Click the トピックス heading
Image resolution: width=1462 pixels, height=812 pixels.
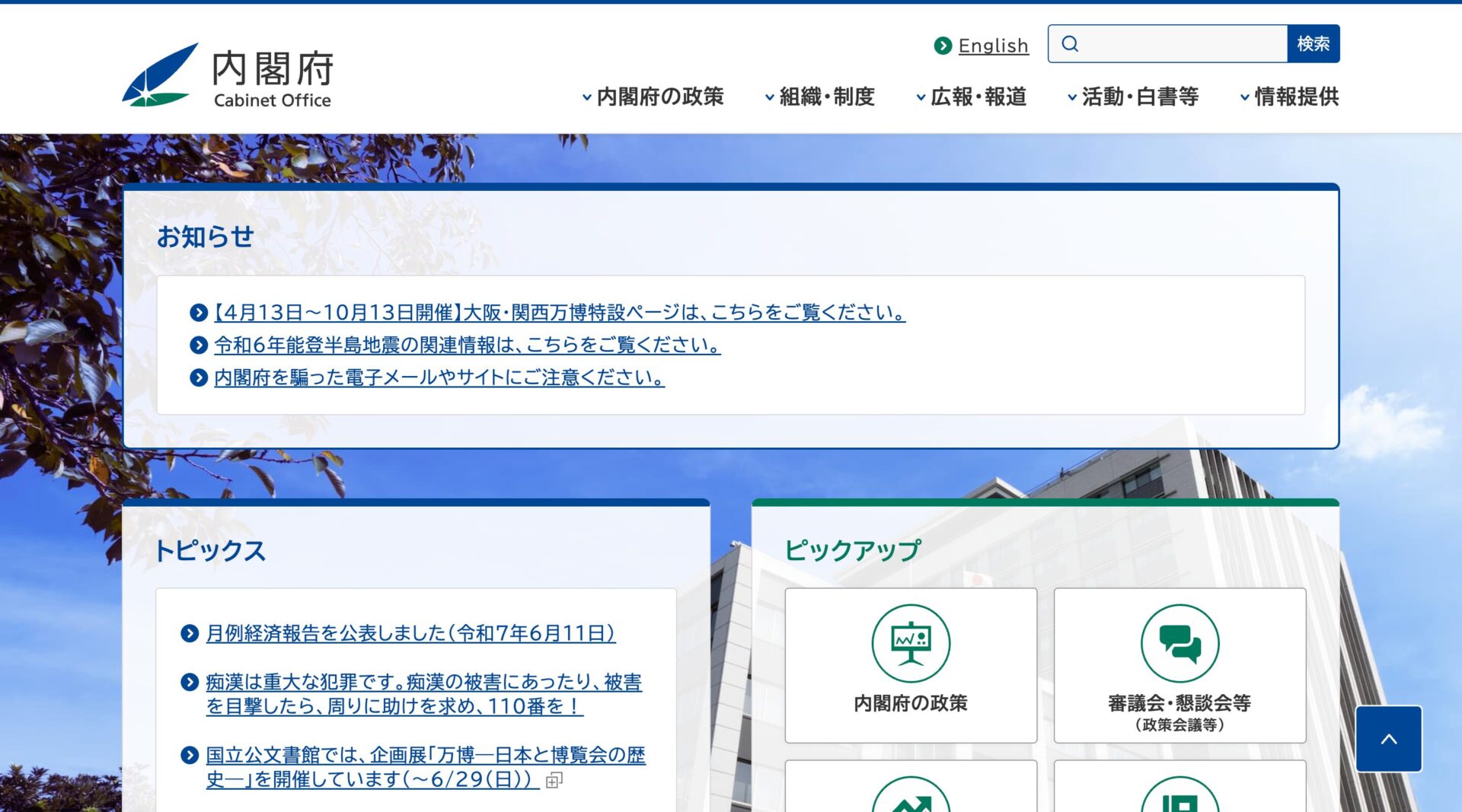pos(209,551)
